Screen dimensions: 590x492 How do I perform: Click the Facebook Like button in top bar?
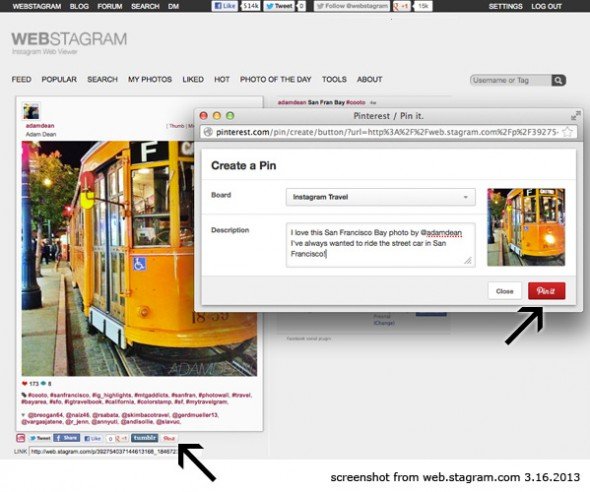(x=225, y=6)
